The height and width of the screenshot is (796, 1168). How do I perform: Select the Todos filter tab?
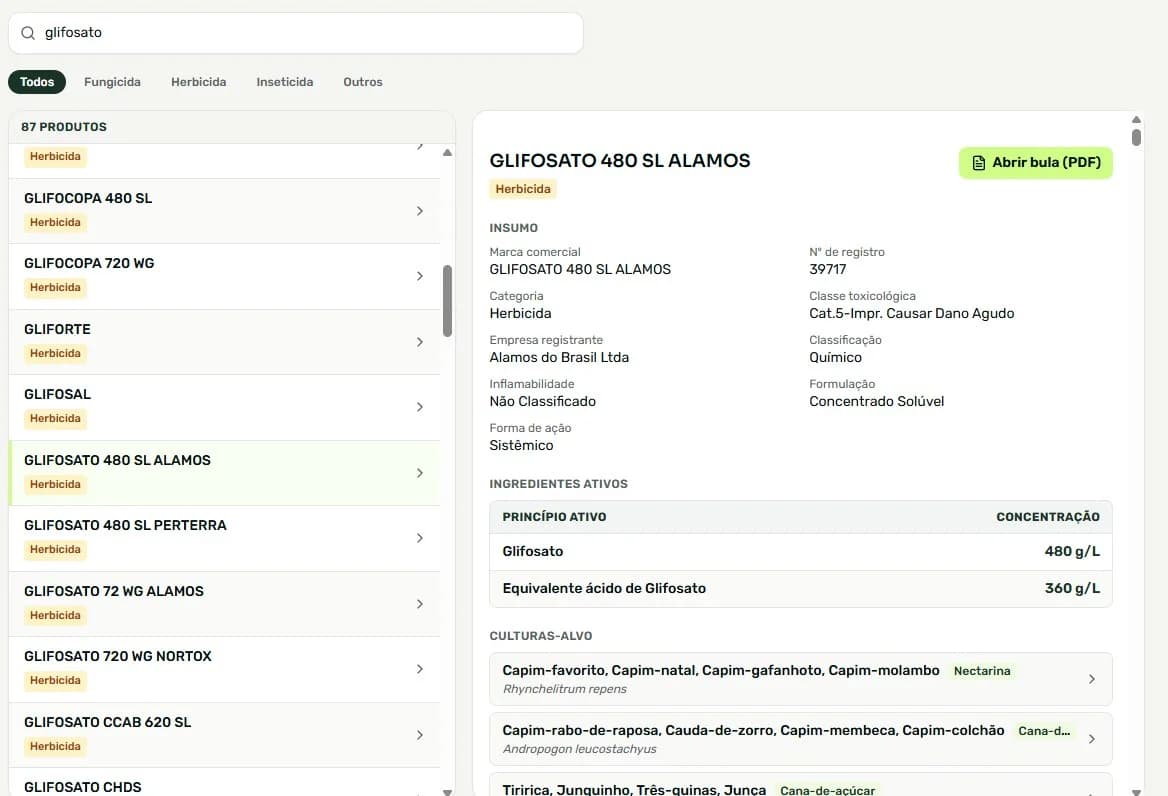37,82
